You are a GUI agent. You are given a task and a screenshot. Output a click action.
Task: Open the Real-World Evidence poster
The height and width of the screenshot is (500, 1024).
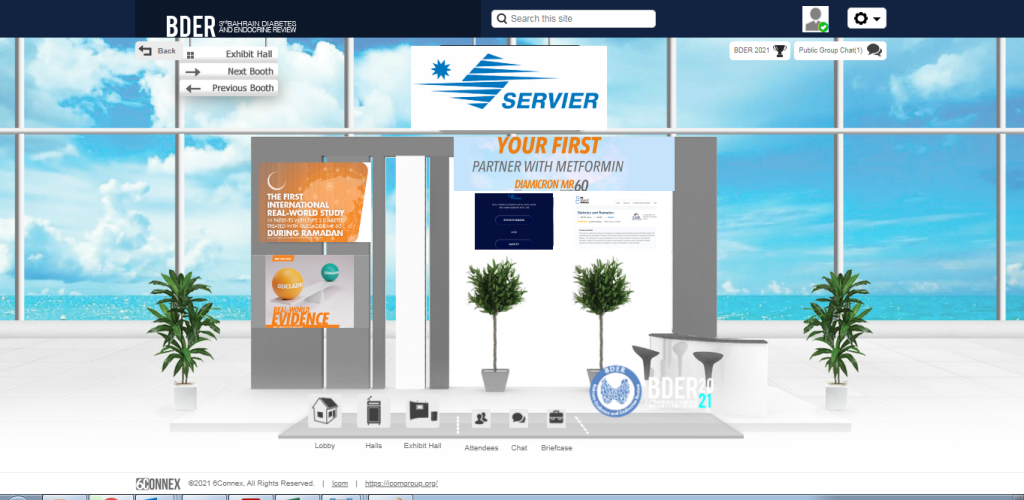[x=309, y=291]
